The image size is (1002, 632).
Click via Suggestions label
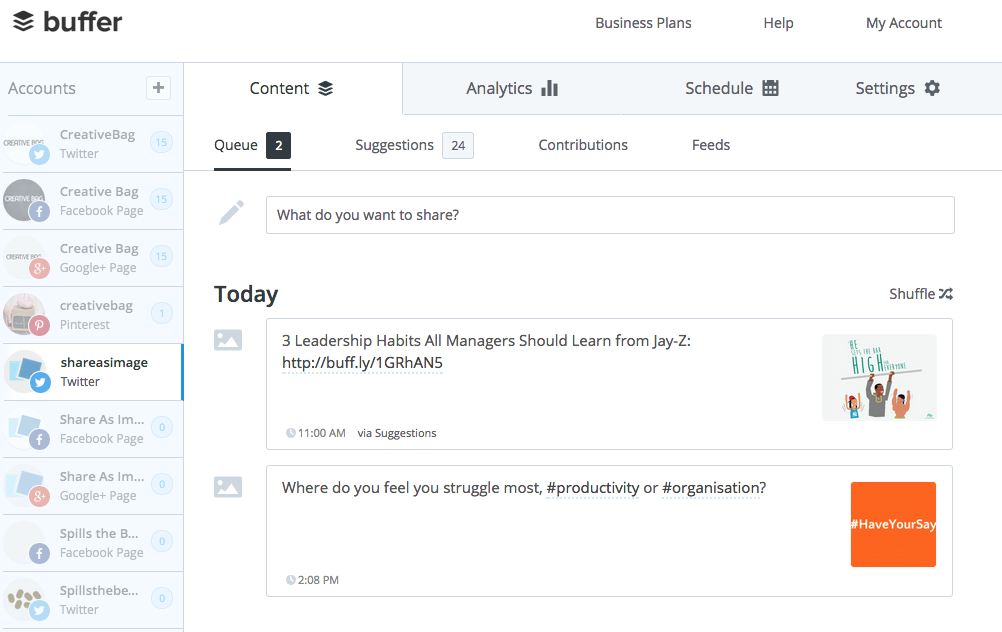(397, 433)
